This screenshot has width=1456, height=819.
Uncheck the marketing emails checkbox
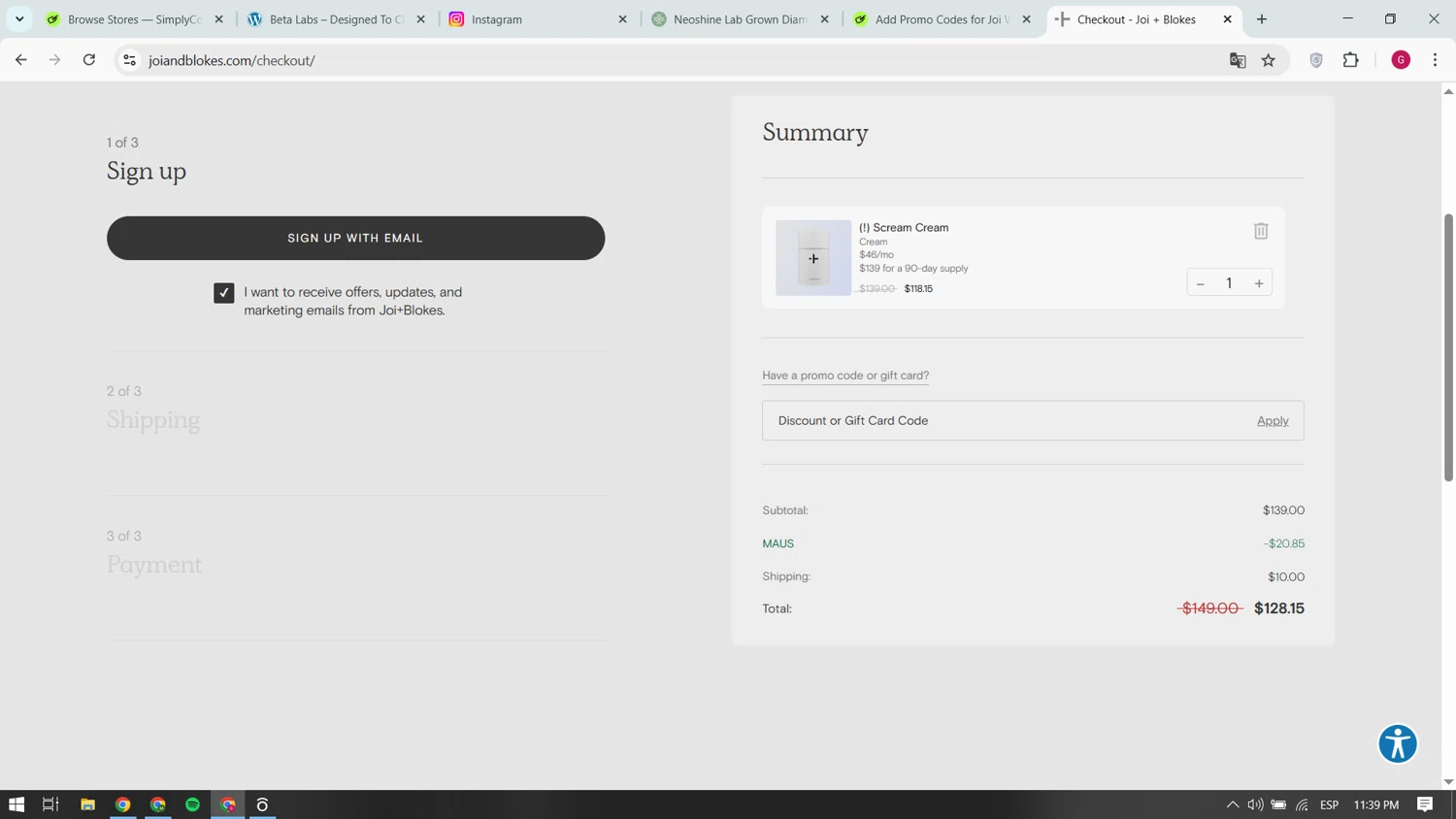tap(224, 293)
